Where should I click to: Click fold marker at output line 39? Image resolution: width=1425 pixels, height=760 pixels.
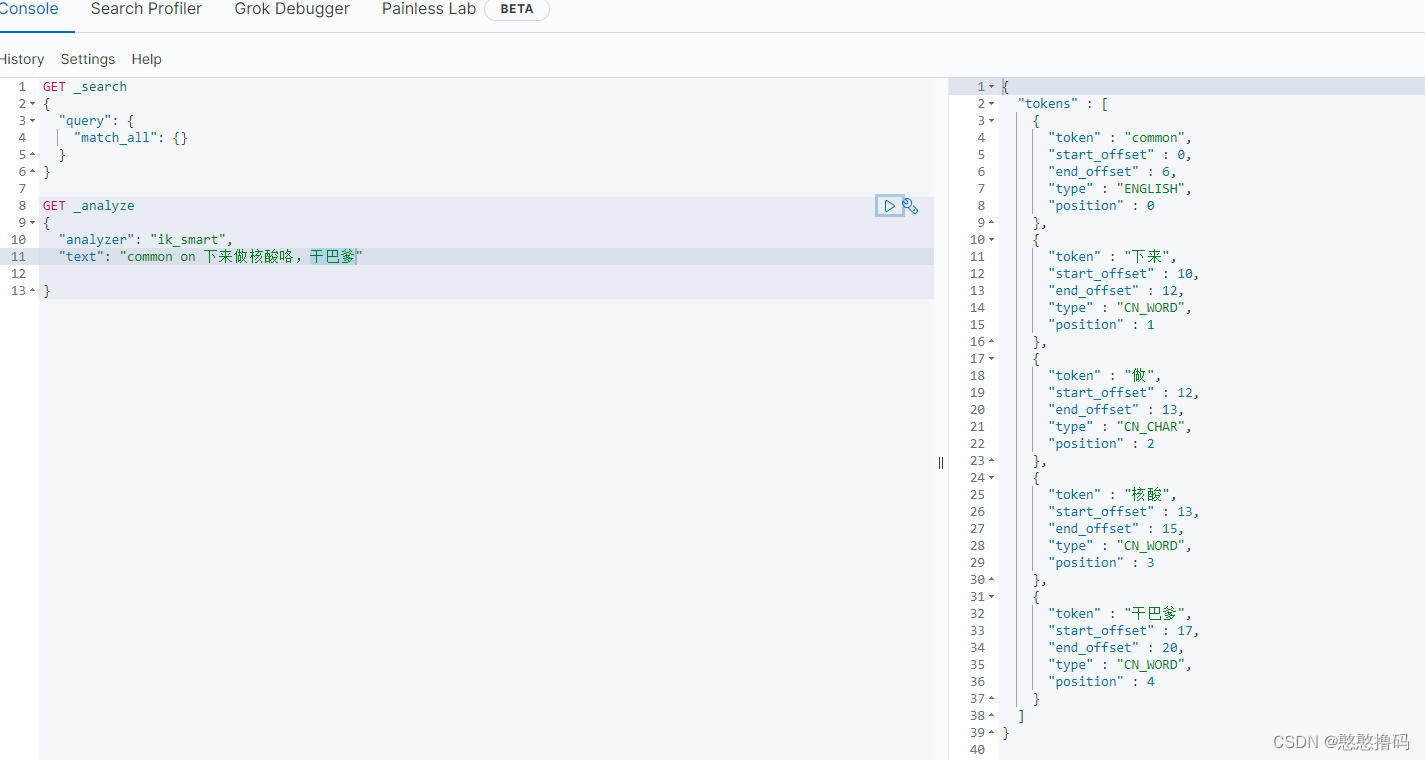tap(991, 733)
